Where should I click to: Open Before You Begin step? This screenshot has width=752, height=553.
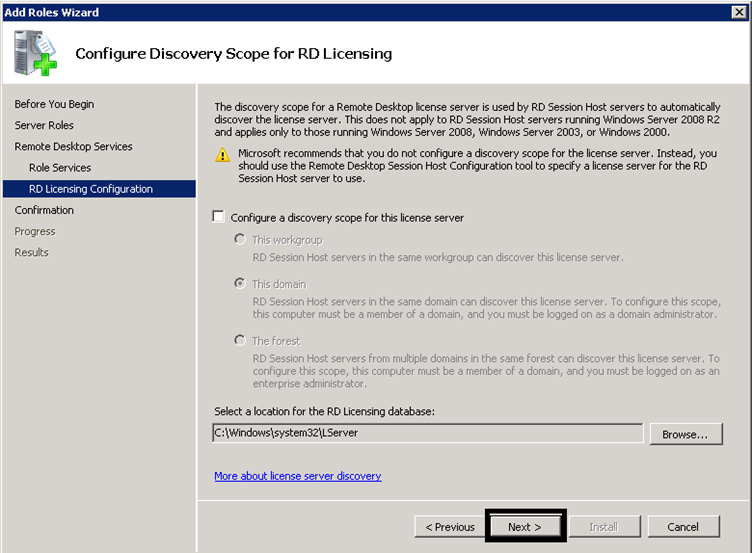tap(54, 104)
